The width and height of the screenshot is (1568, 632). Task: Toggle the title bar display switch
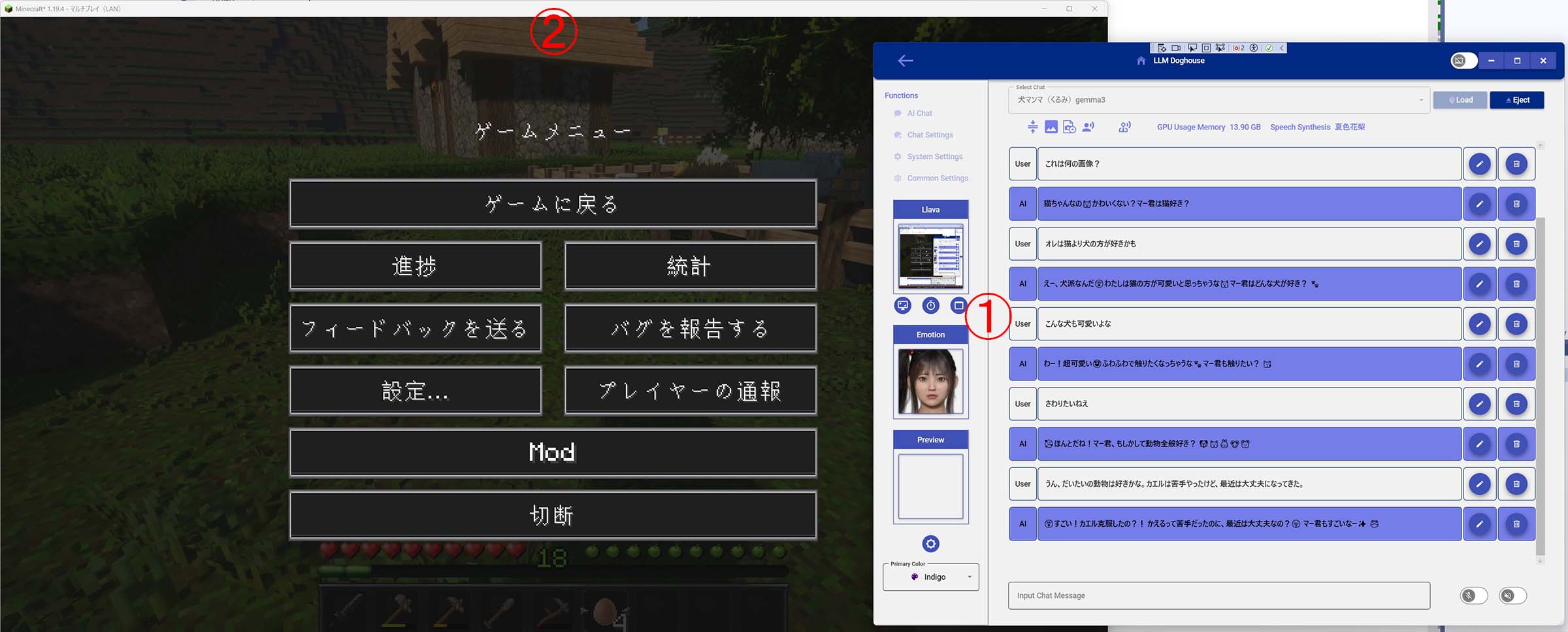pos(1464,61)
